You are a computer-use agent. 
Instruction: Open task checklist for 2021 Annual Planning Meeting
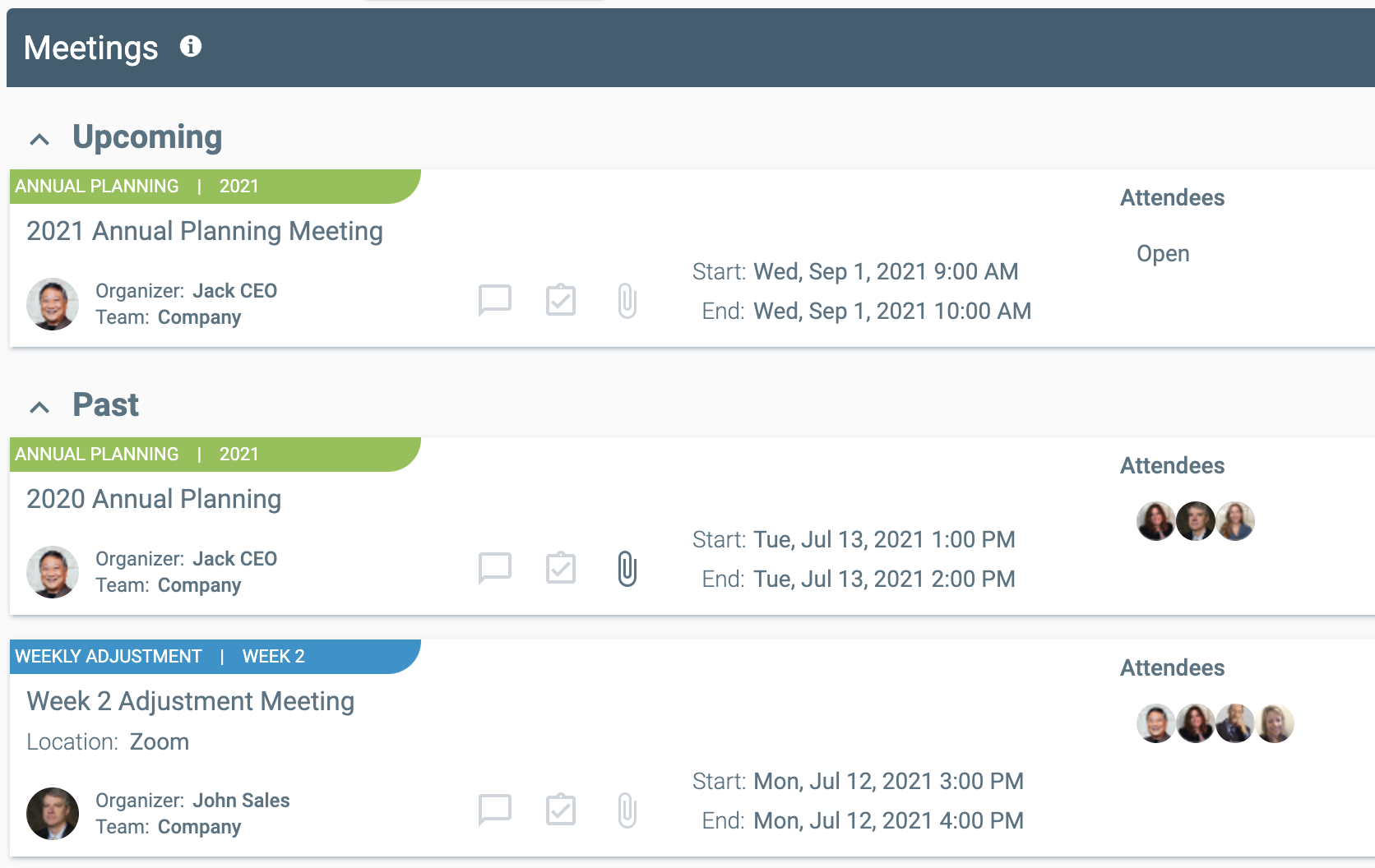561,300
